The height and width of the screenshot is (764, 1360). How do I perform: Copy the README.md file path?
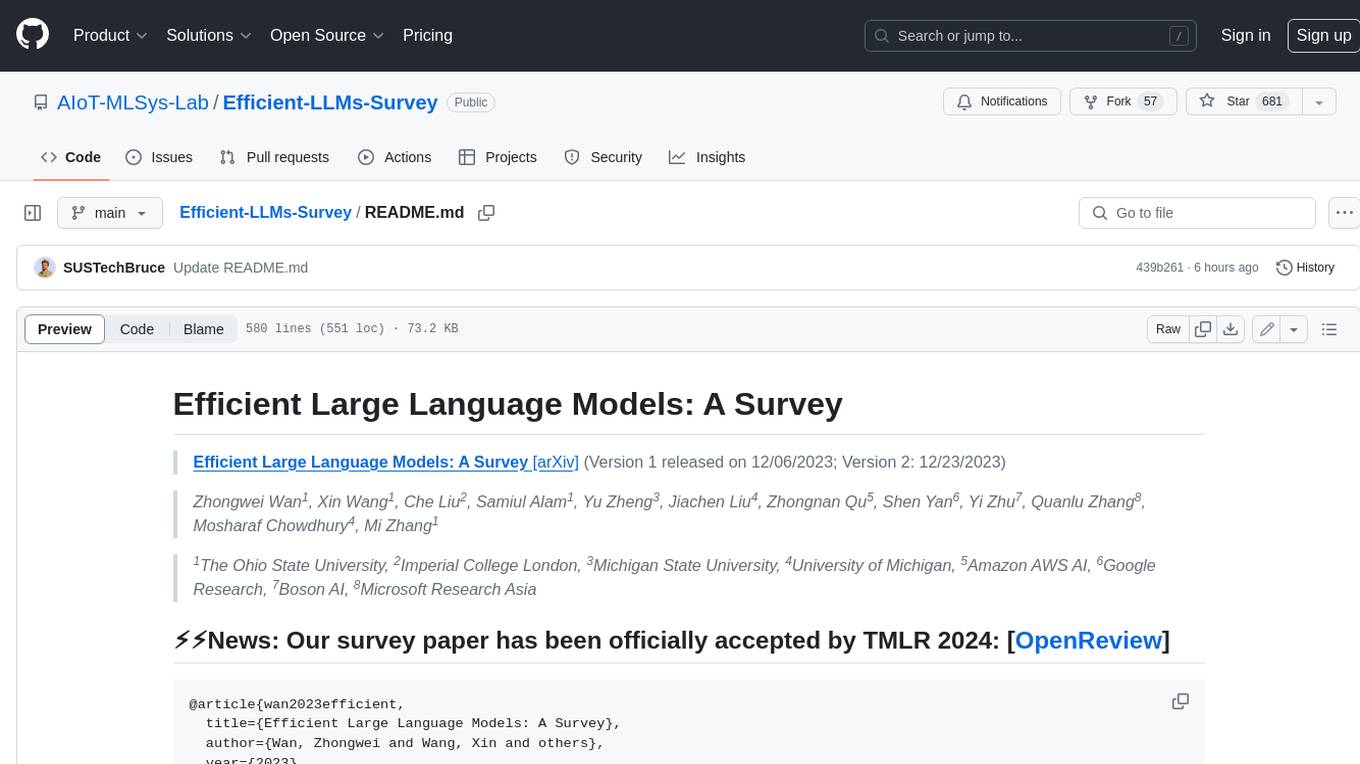(487, 213)
